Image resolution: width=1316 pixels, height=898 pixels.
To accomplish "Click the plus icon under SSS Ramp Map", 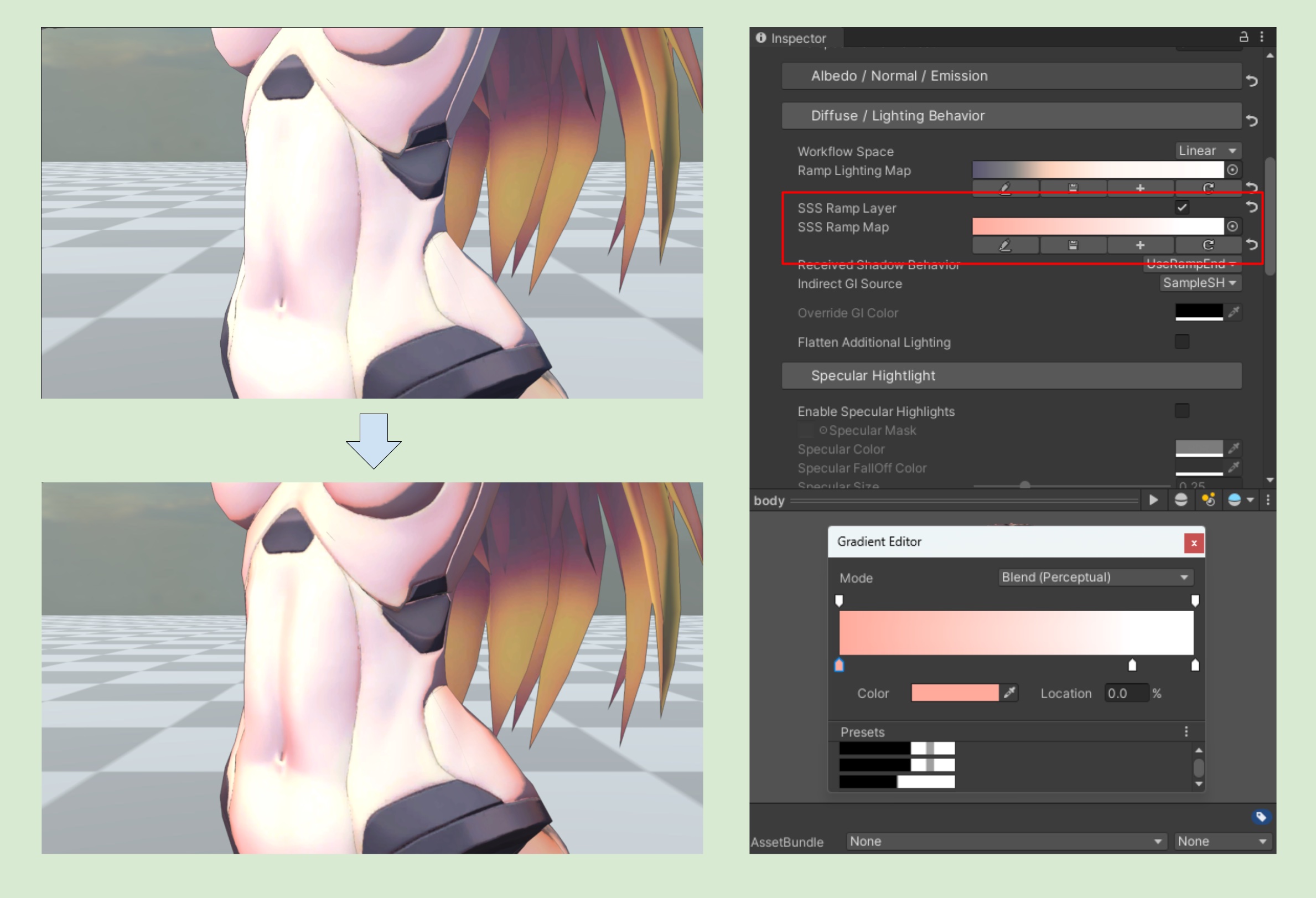I will click(1140, 245).
